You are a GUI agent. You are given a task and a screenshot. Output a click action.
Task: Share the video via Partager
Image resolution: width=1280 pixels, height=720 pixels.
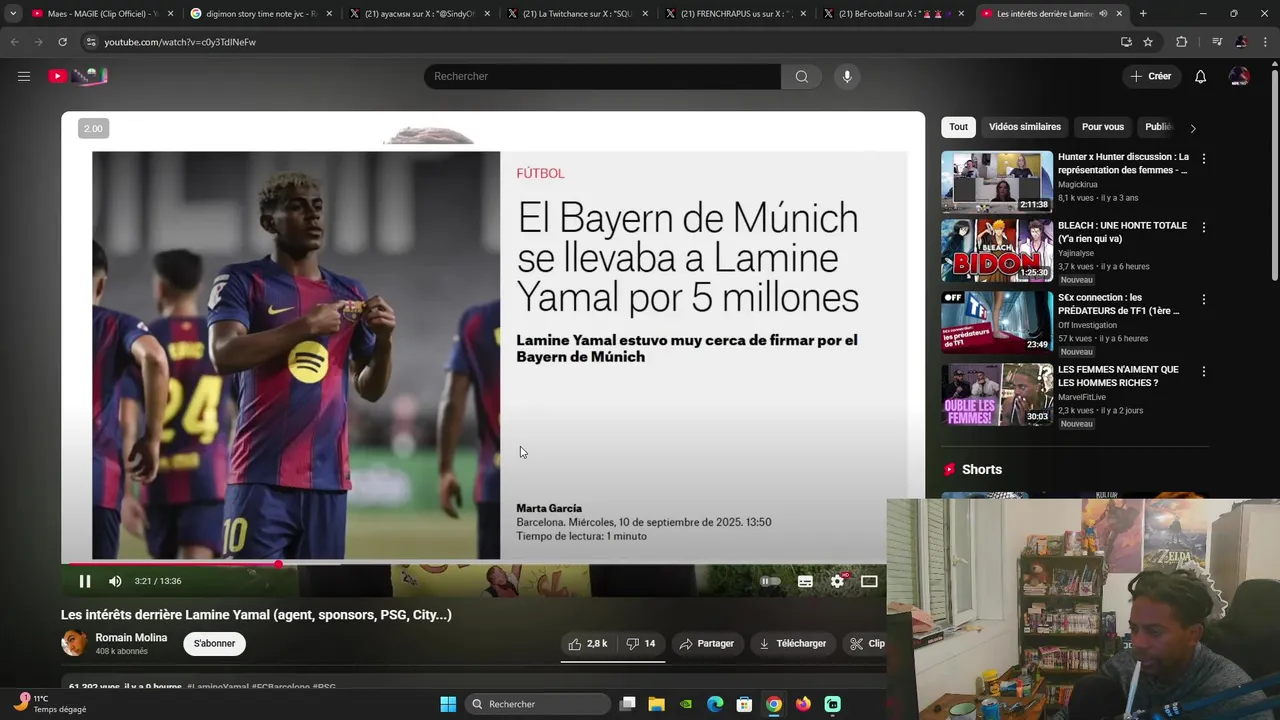point(707,643)
